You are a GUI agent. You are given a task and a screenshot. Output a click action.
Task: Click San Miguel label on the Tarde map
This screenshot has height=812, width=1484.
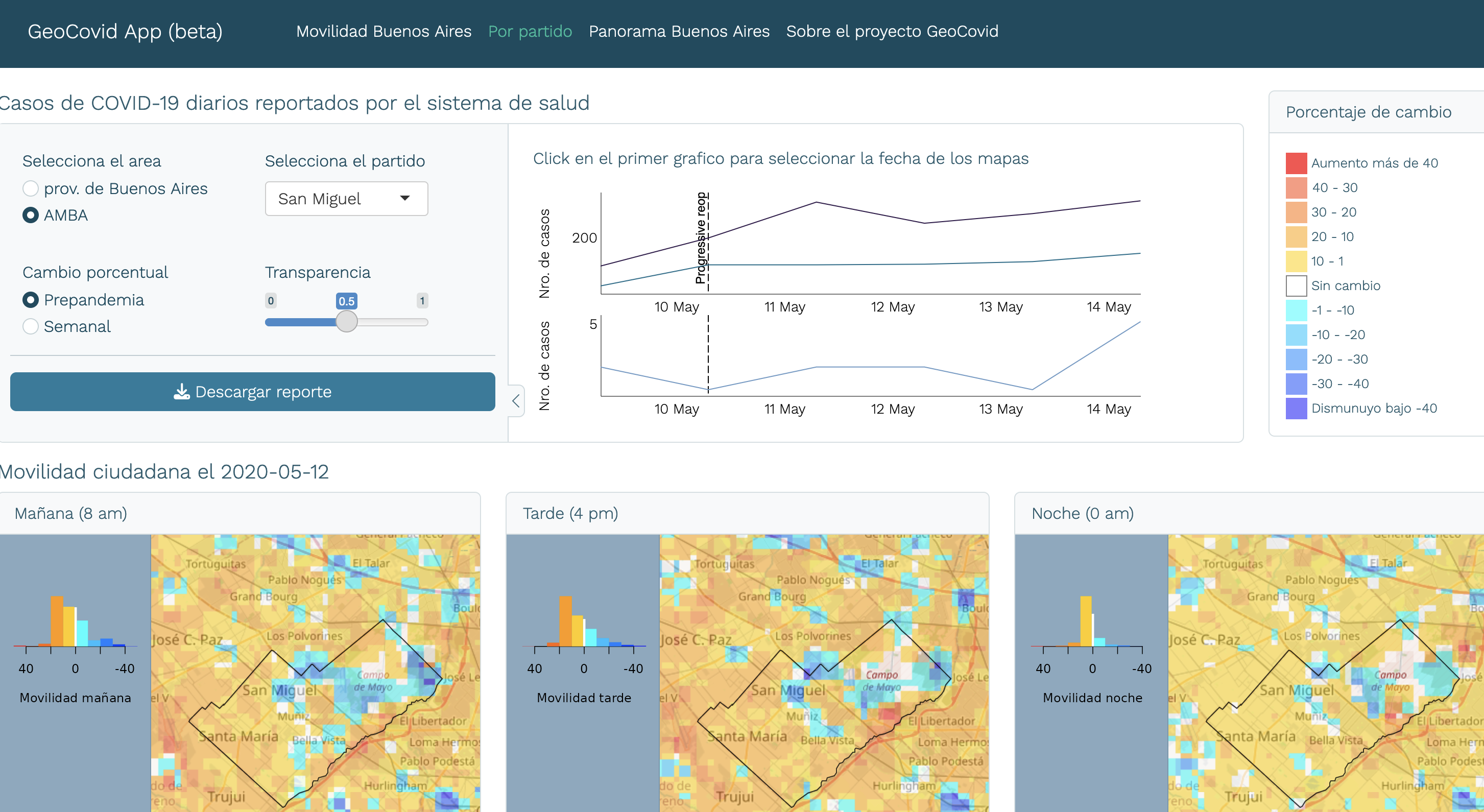pyautogui.click(x=787, y=690)
